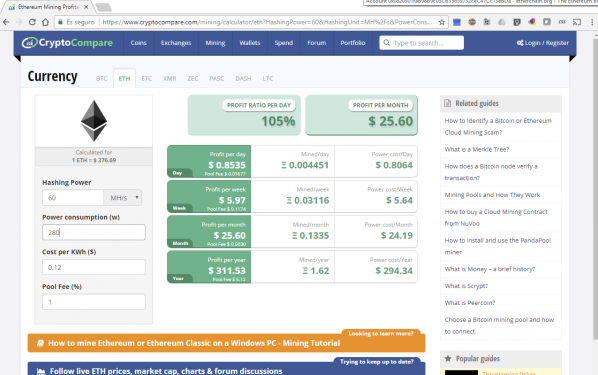Click the Cost per KWh input field

click(x=94, y=267)
